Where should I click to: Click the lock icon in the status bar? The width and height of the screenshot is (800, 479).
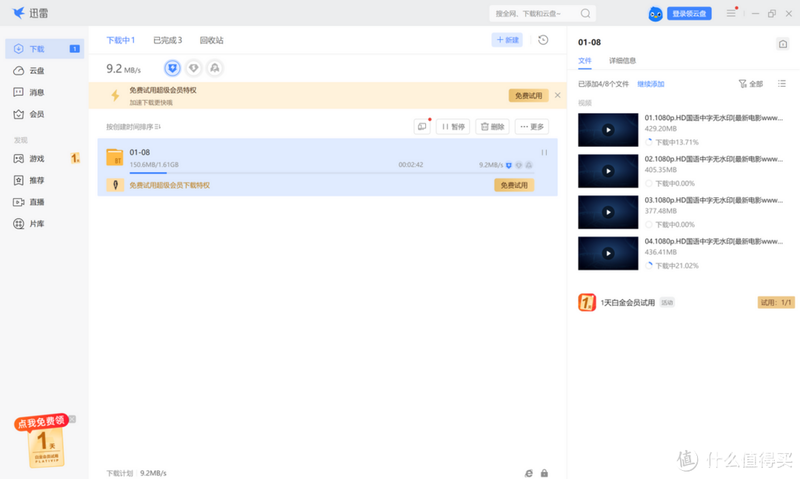(x=544, y=473)
